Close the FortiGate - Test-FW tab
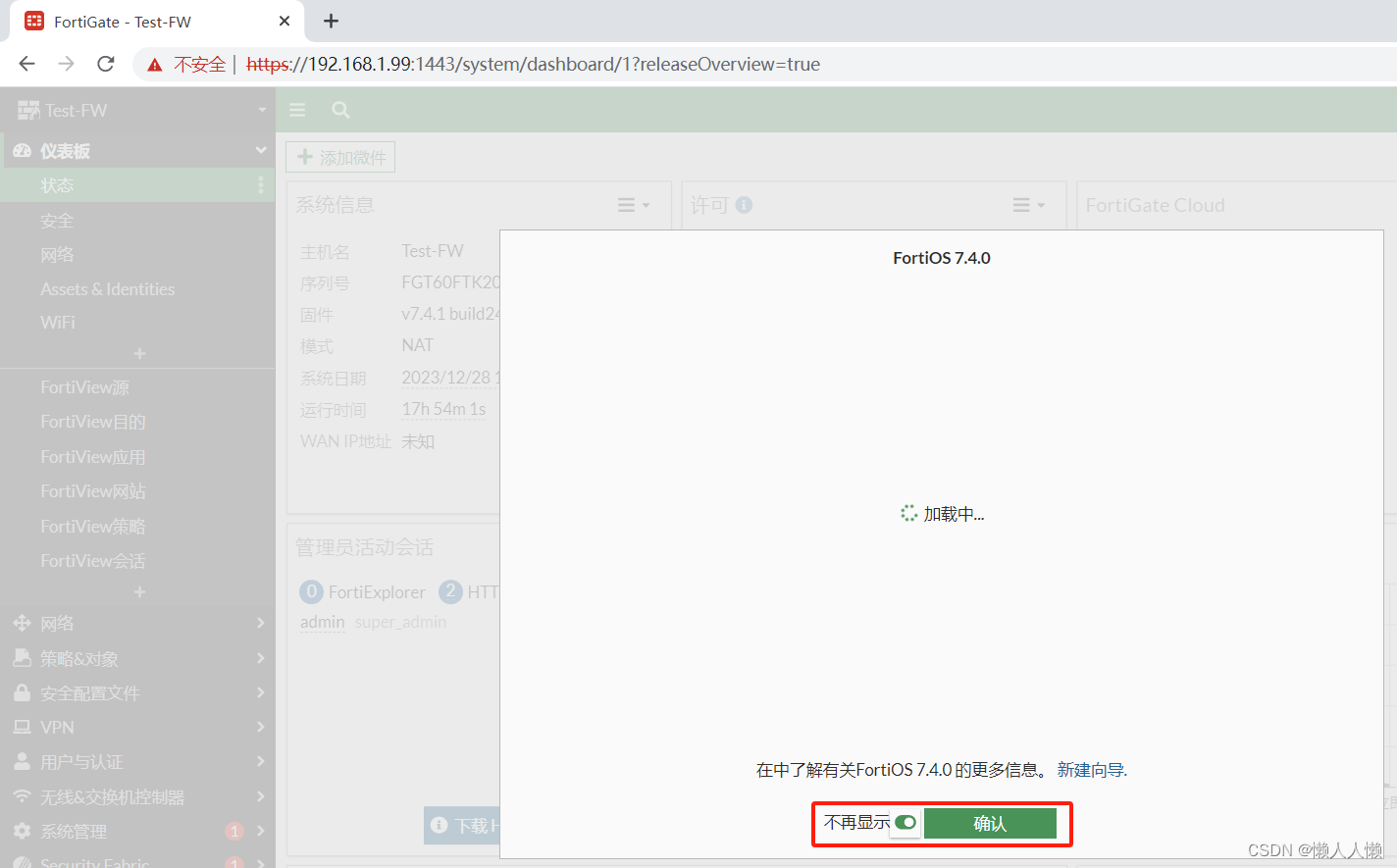The image size is (1397, 868). (x=285, y=21)
